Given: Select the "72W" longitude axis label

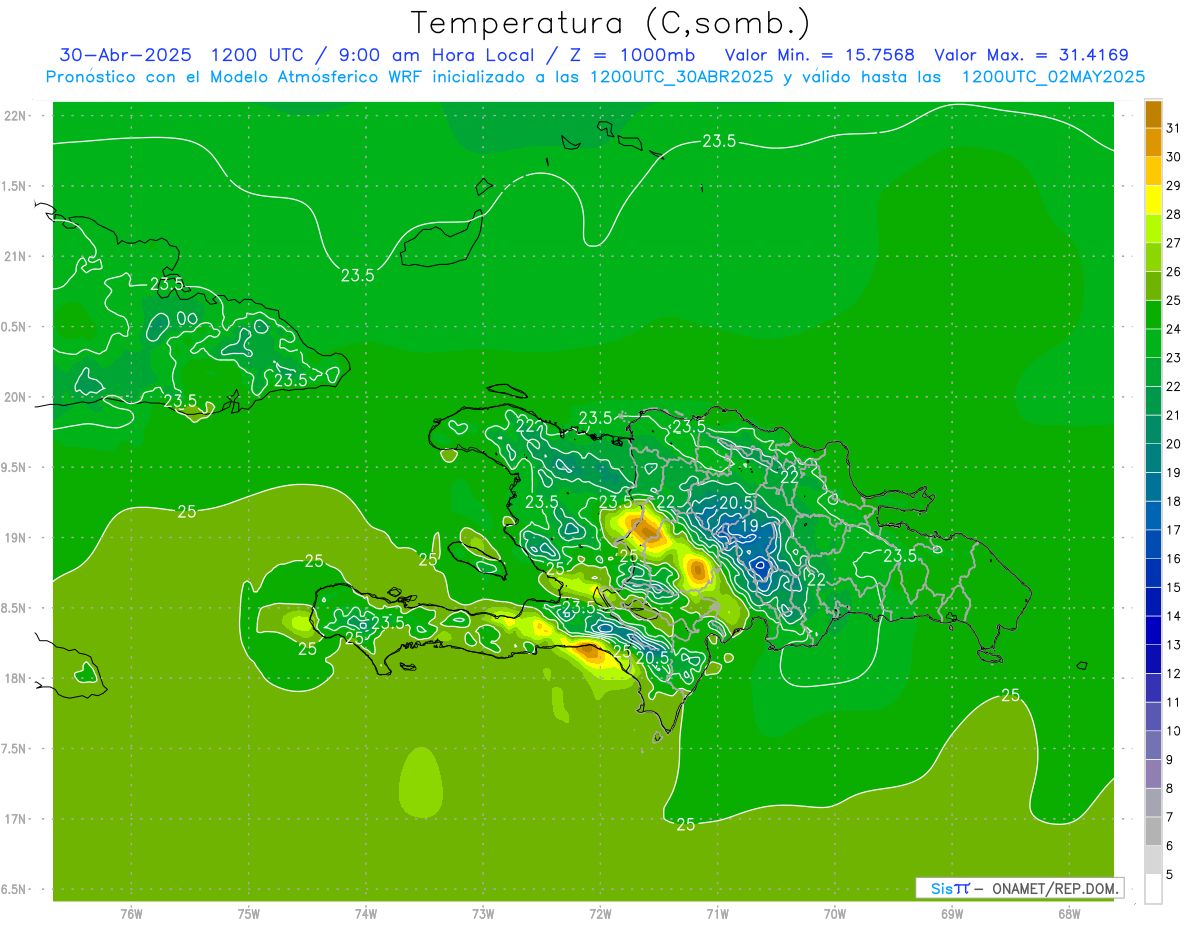Looking at the screenshot, I should pos(600,913).
